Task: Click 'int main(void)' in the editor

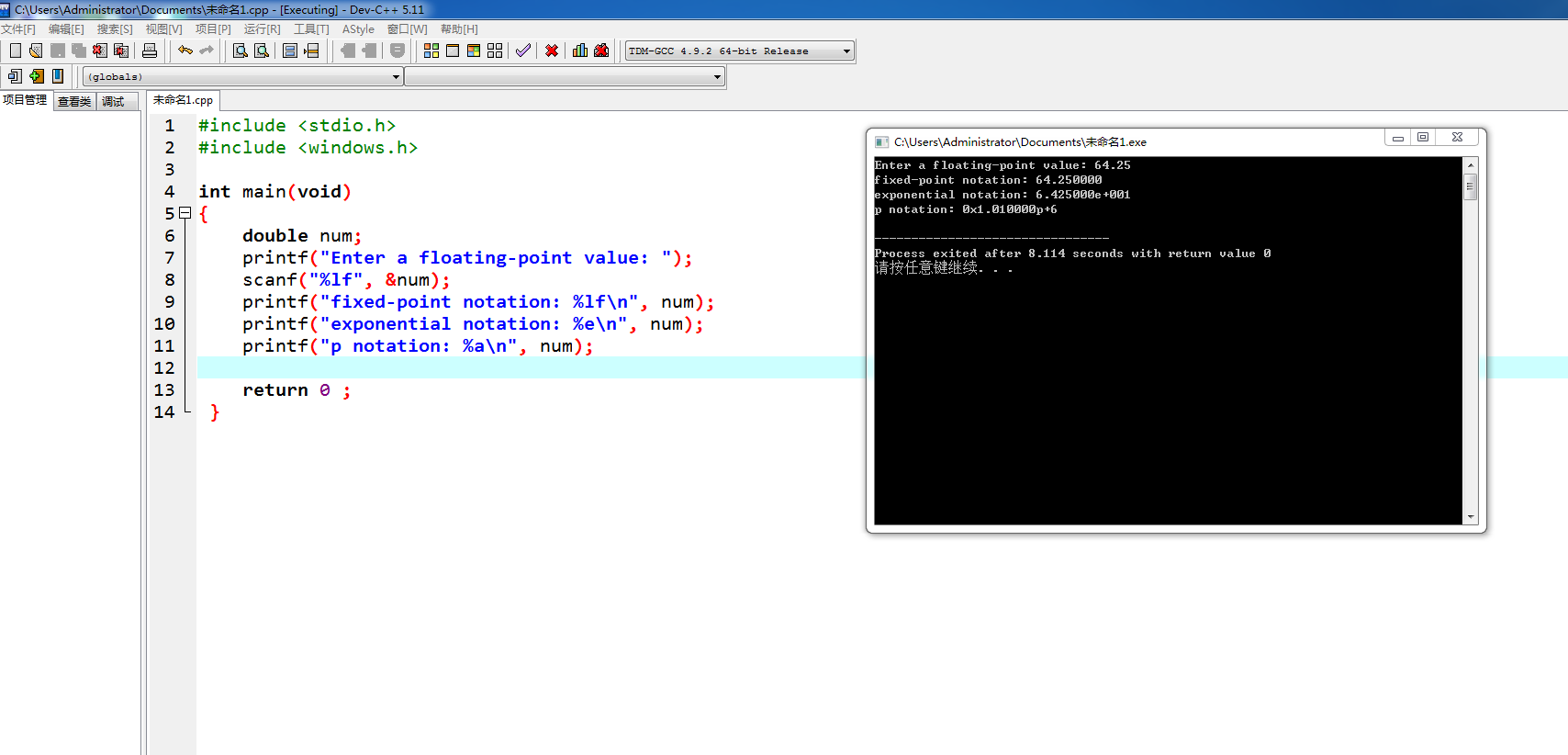Action: (274, 192)
